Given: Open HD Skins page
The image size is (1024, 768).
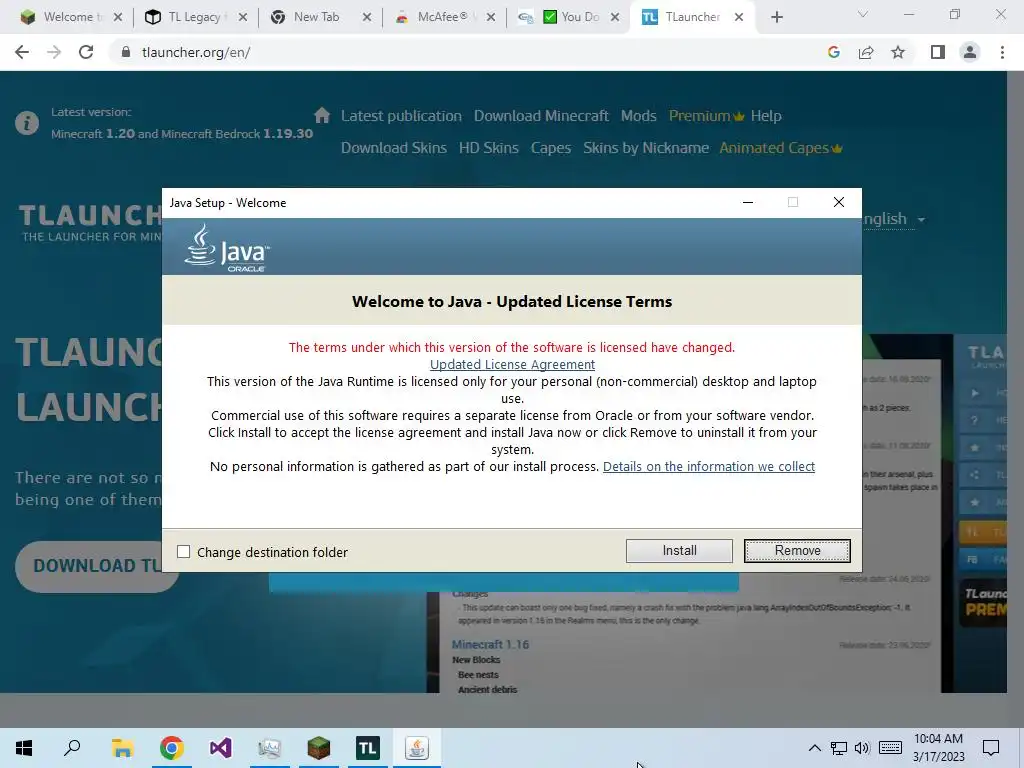Looking at the screenshot, I should (488, 148).
